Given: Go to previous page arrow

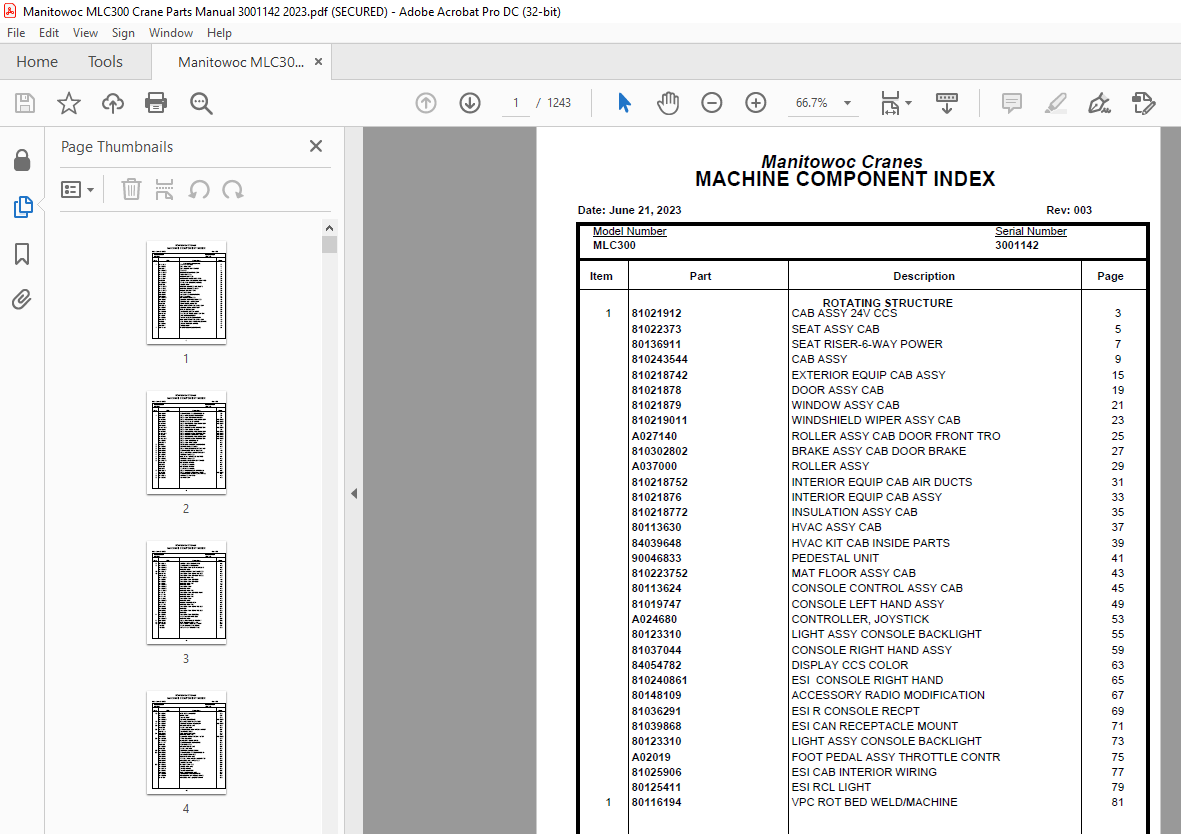Looking at the screenshot, I should click(x=426, y=102).
